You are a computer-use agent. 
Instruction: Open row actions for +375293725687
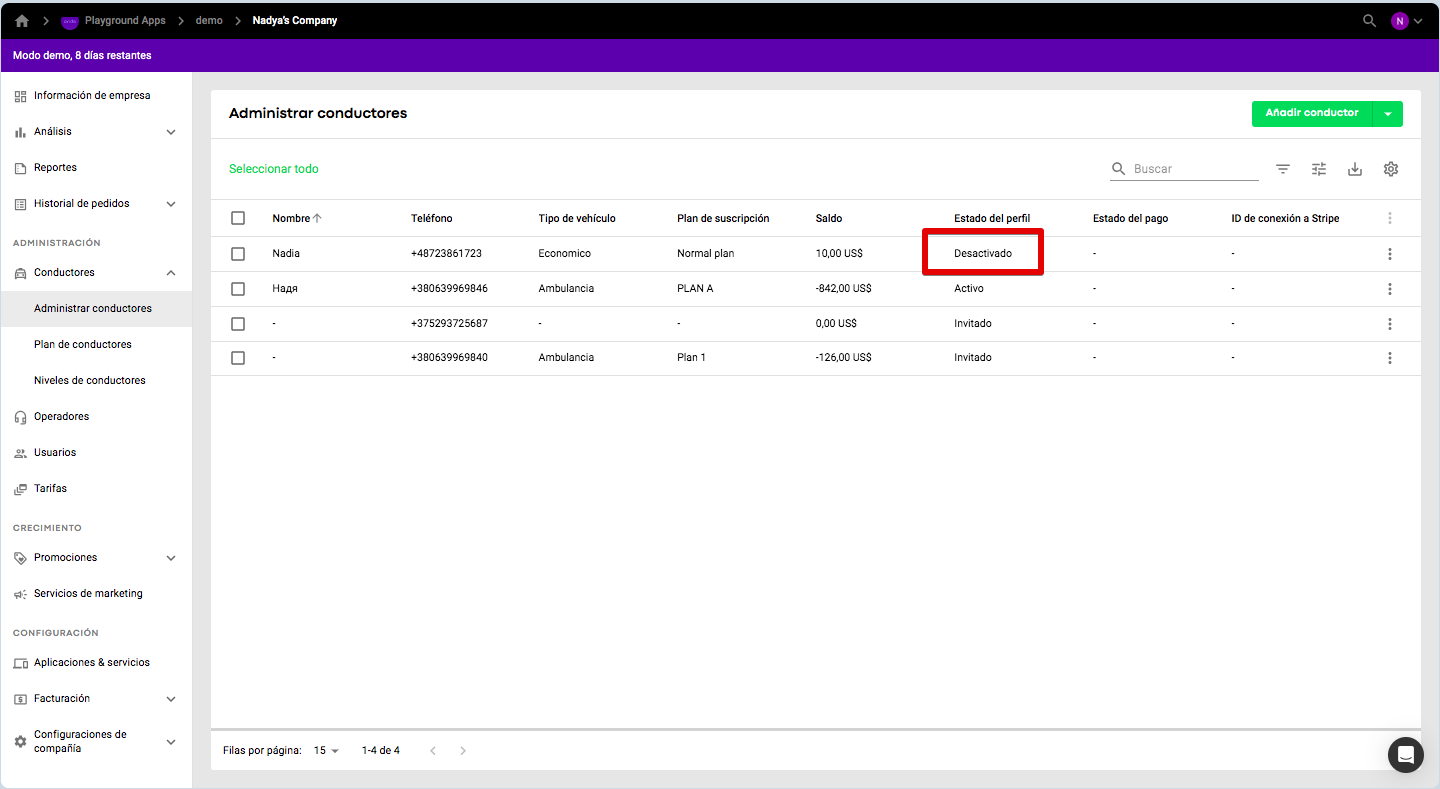click(1390, 324)
